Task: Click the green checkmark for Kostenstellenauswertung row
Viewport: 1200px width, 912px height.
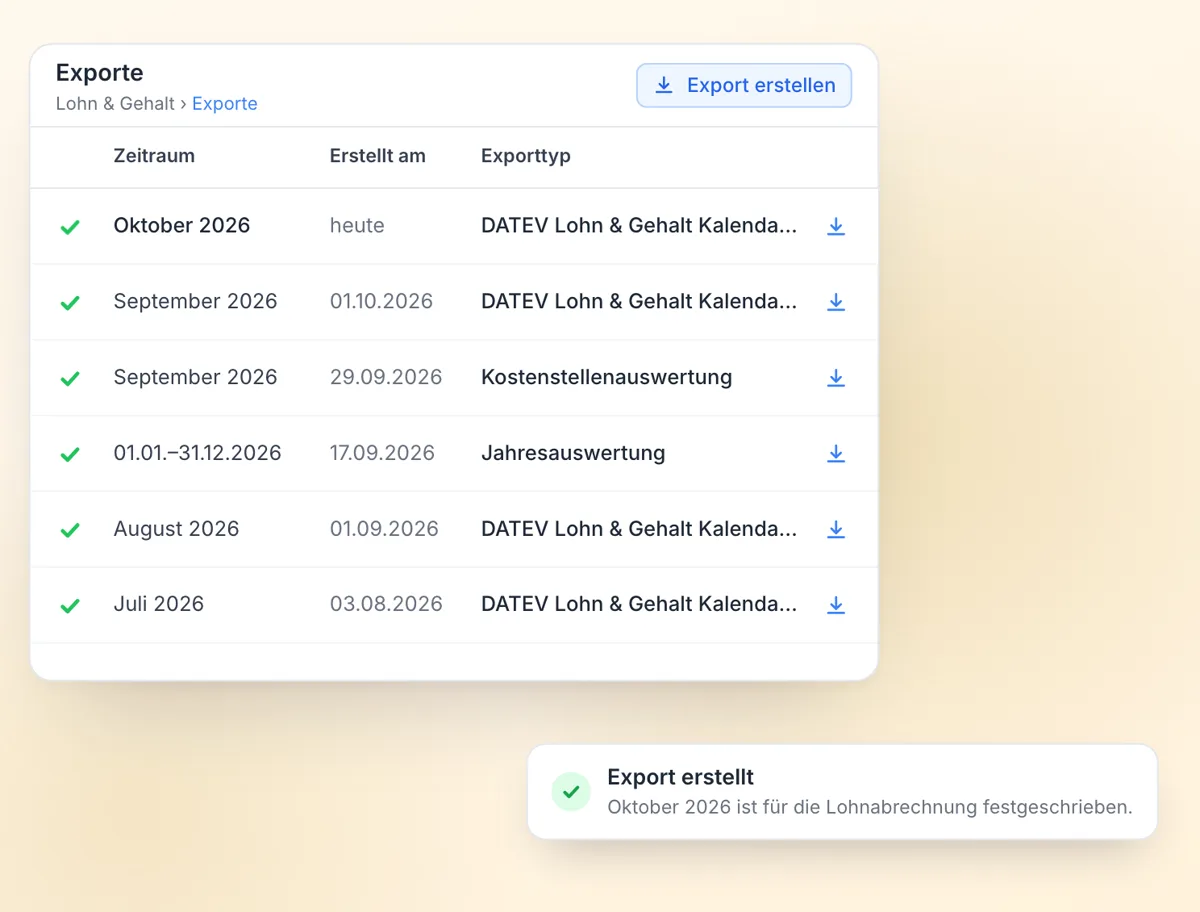Action: (x=70, y=379)
